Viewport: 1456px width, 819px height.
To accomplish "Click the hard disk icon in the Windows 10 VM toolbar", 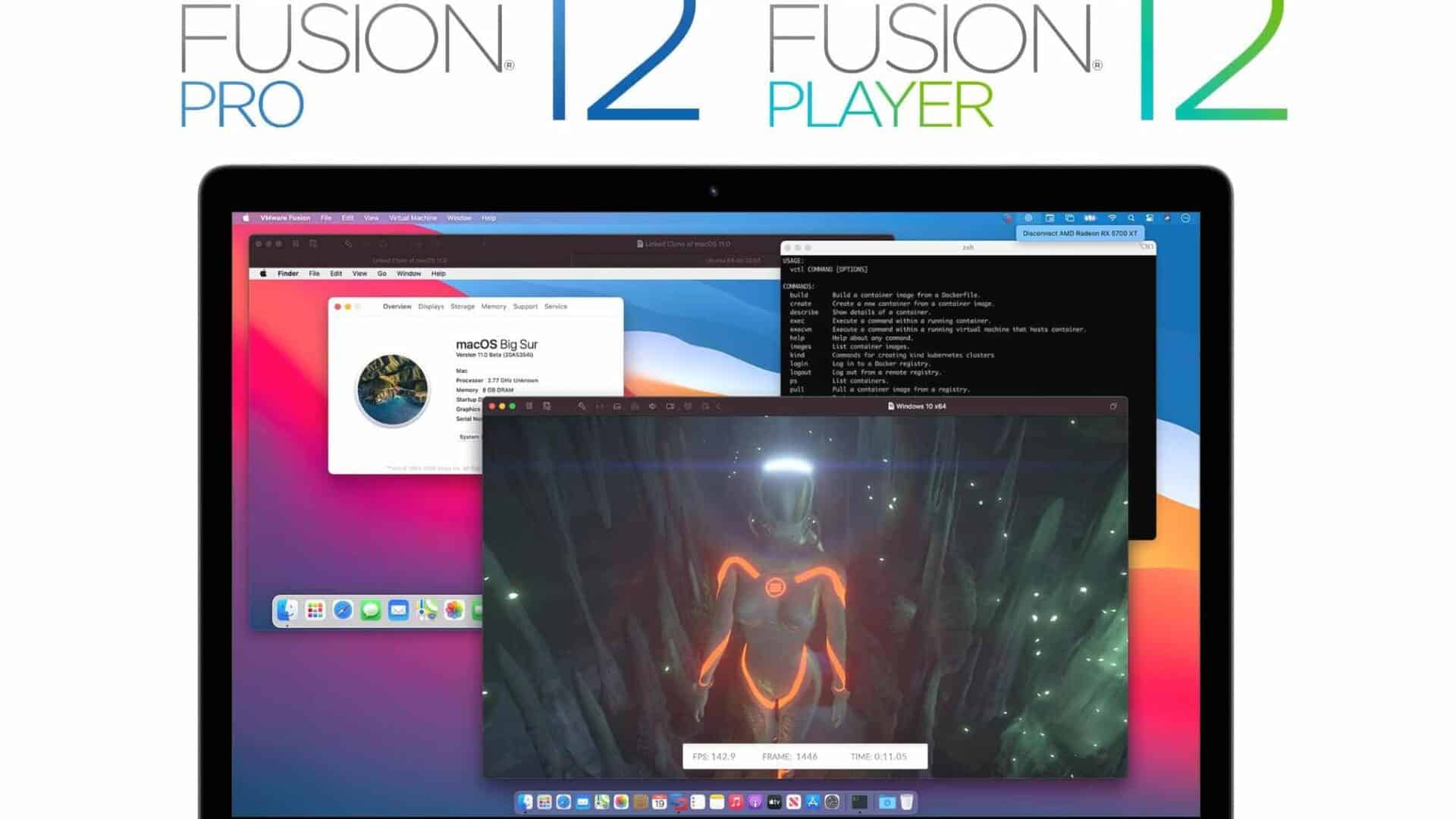I will click(617, 406).
